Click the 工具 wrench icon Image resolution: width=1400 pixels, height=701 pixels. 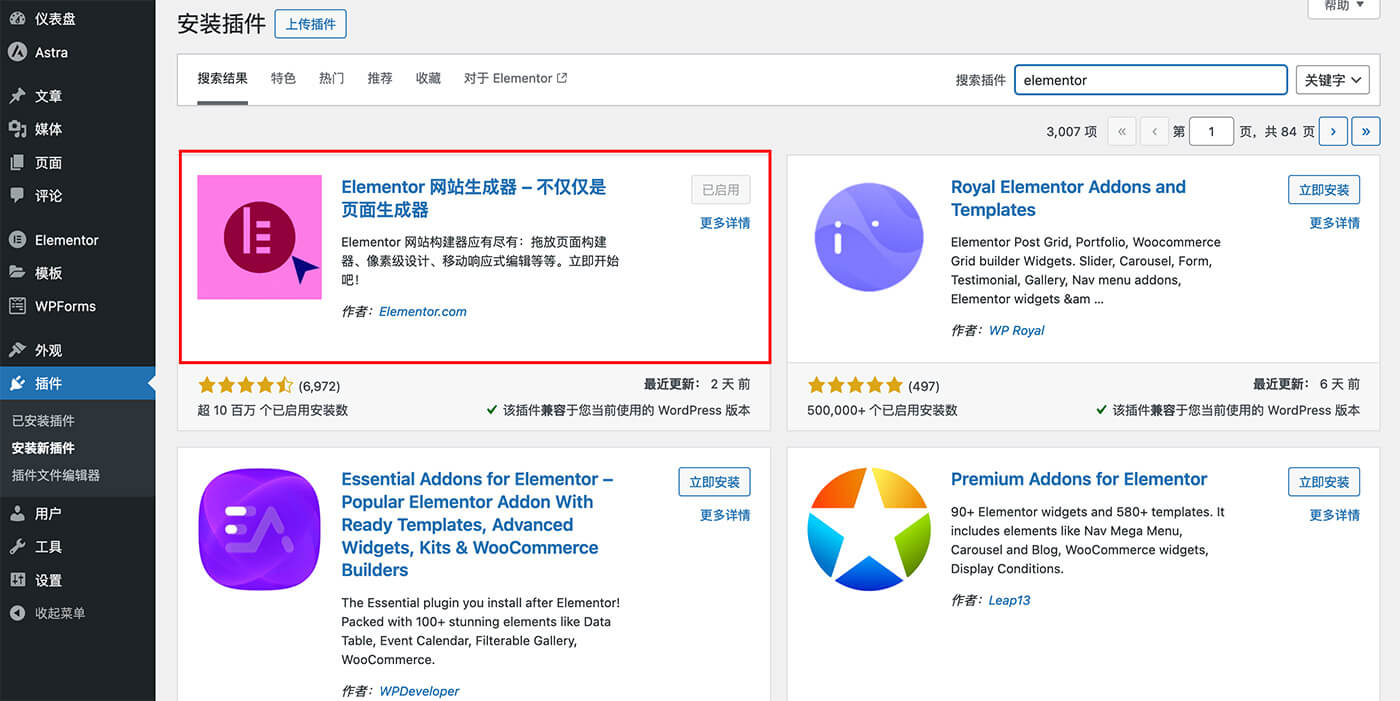[x=17, y=546]
